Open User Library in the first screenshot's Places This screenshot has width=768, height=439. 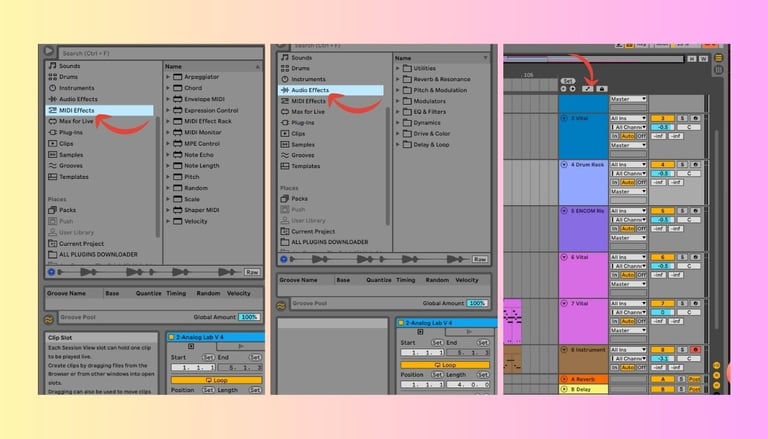coord(71,232)
